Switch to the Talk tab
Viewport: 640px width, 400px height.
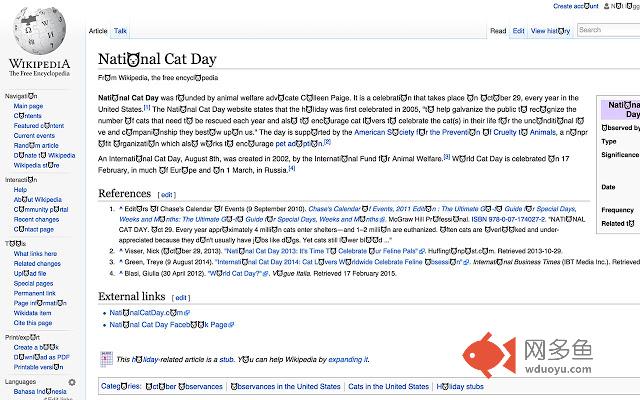[x=120, y=31]
